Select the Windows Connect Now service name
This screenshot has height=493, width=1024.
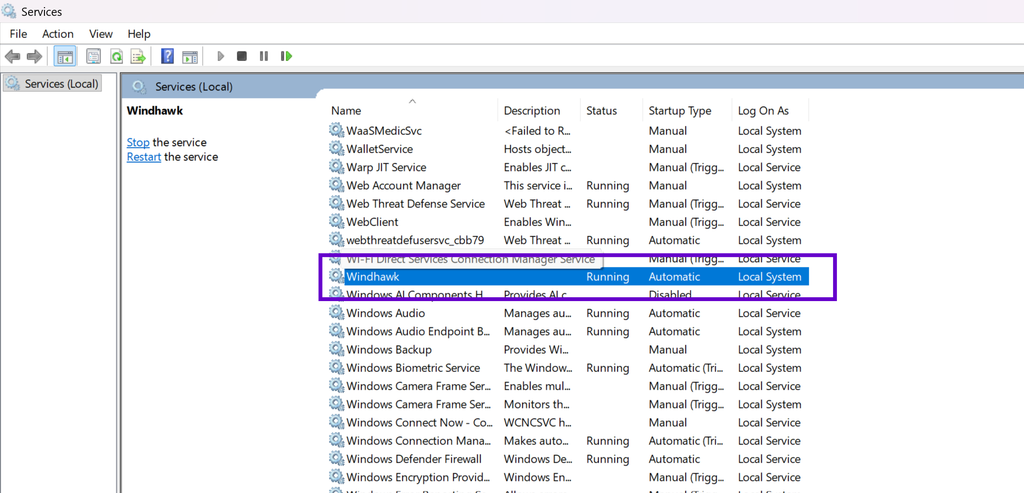click(419, 422)
